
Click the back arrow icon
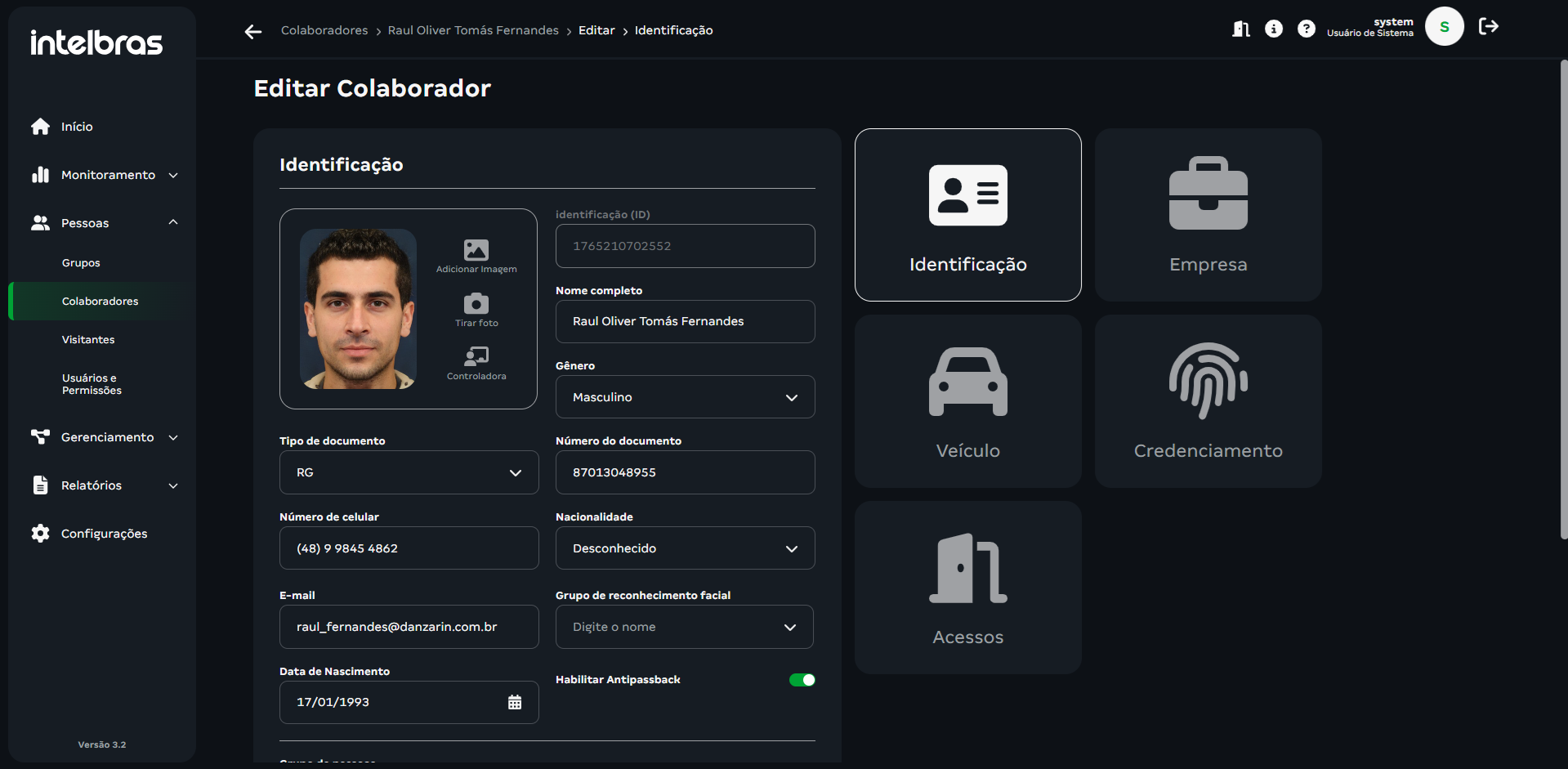[x=253, y=31]
